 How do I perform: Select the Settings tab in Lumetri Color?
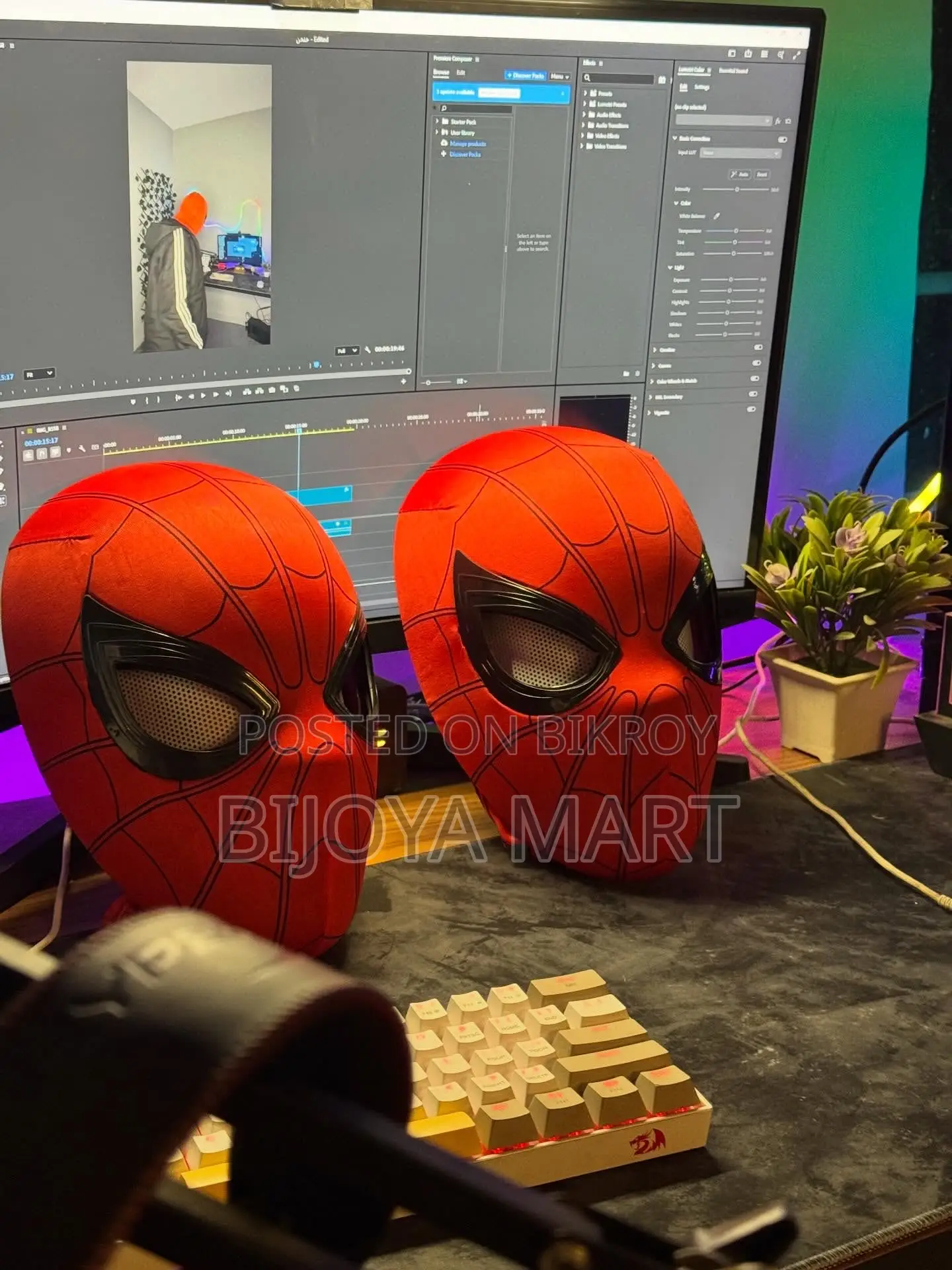coord(702,87)
